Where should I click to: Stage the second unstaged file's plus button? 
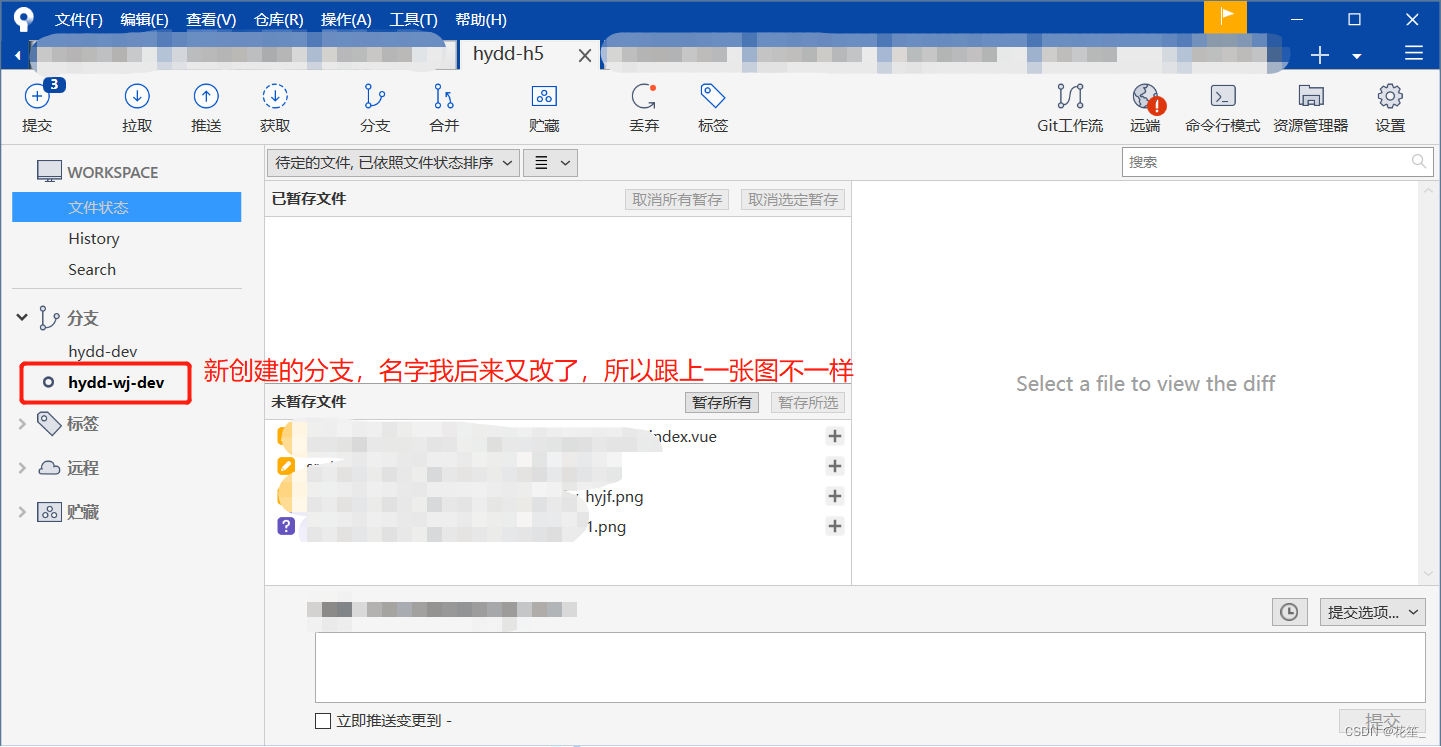835,466
